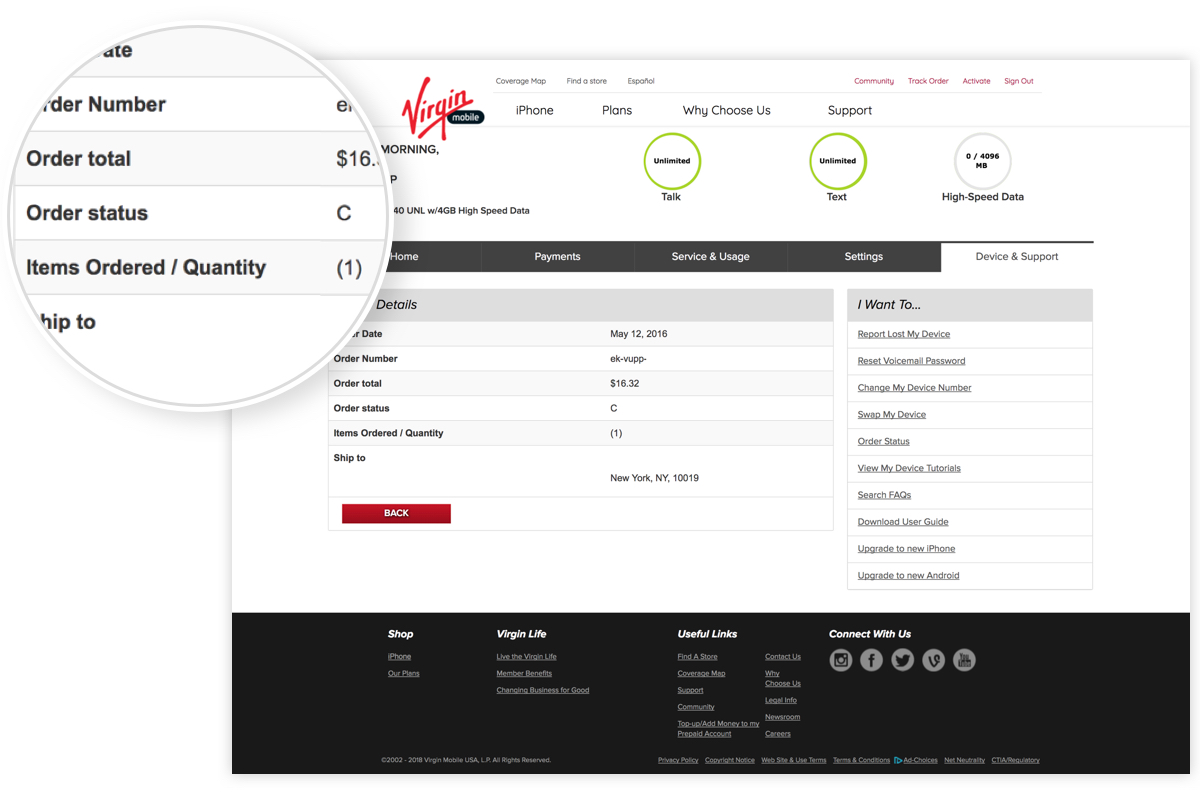The image size is (1200, 800).
Task: Open Our Plans footer link
Action: (403, 674)
